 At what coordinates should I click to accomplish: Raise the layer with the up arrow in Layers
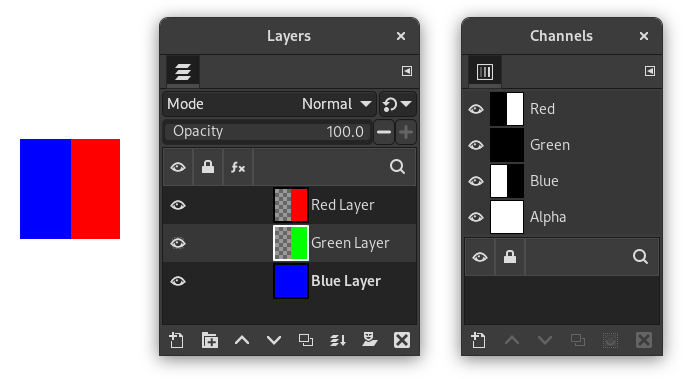tap(242, 340)
